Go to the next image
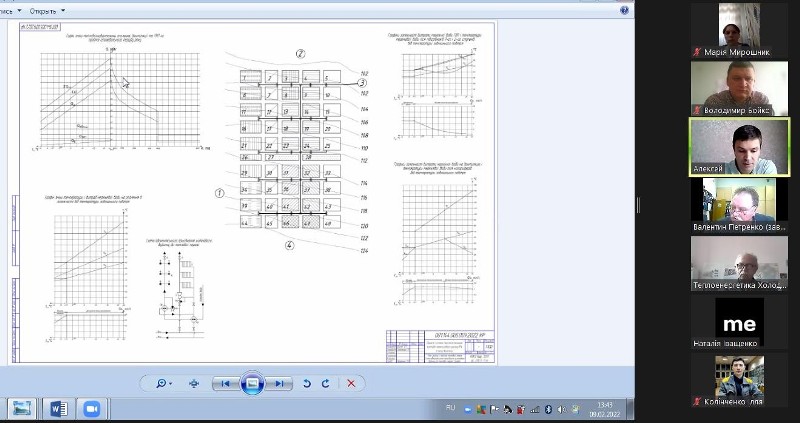 (x=280, y=383)
